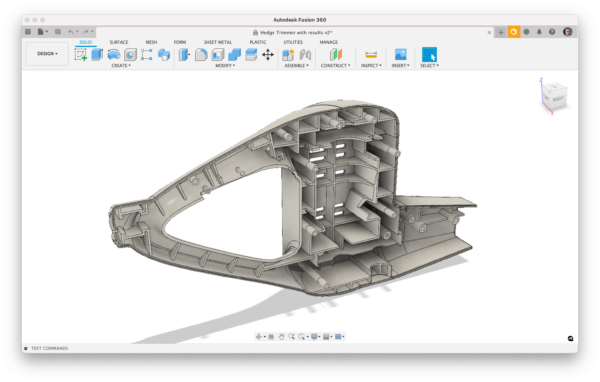Open the data panel grid icon
This screenshot has height=382, width=600.
tap(28, 32)
